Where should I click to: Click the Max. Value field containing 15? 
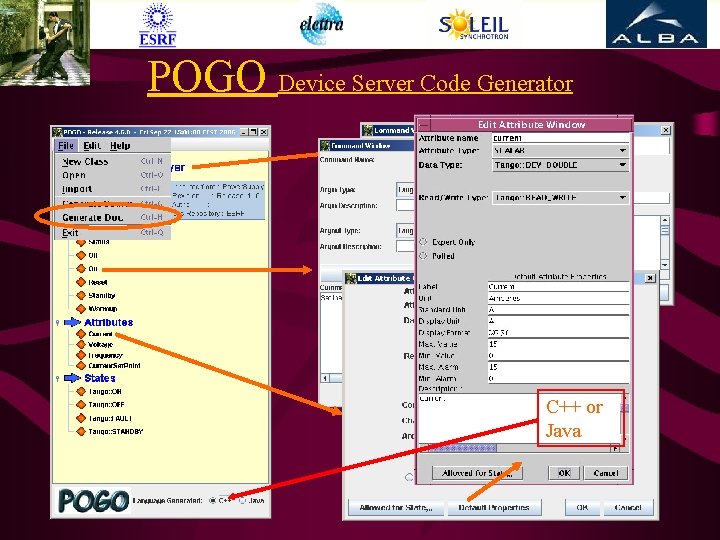558,344
